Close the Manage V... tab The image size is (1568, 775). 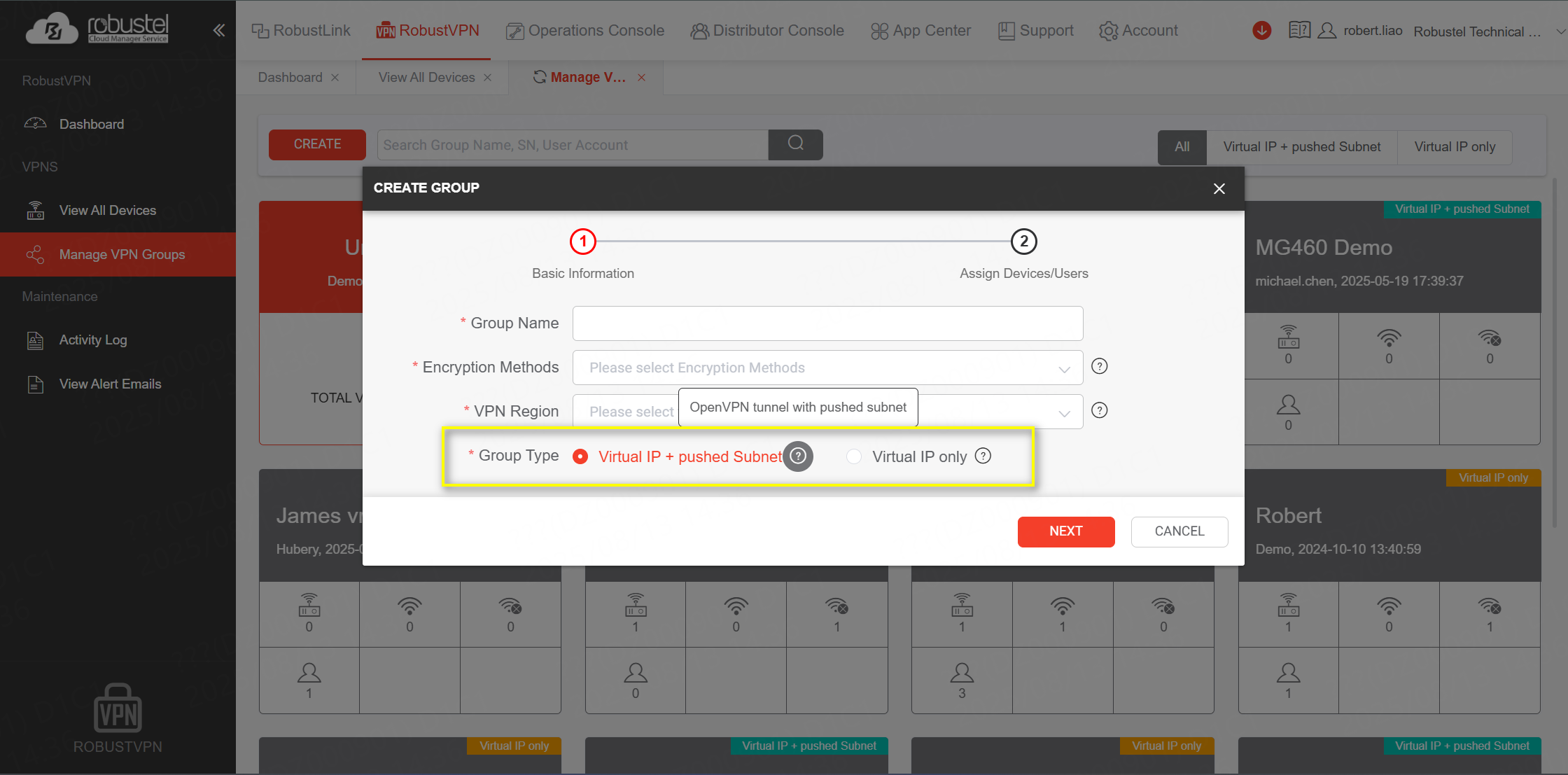[x=641, y=78]
